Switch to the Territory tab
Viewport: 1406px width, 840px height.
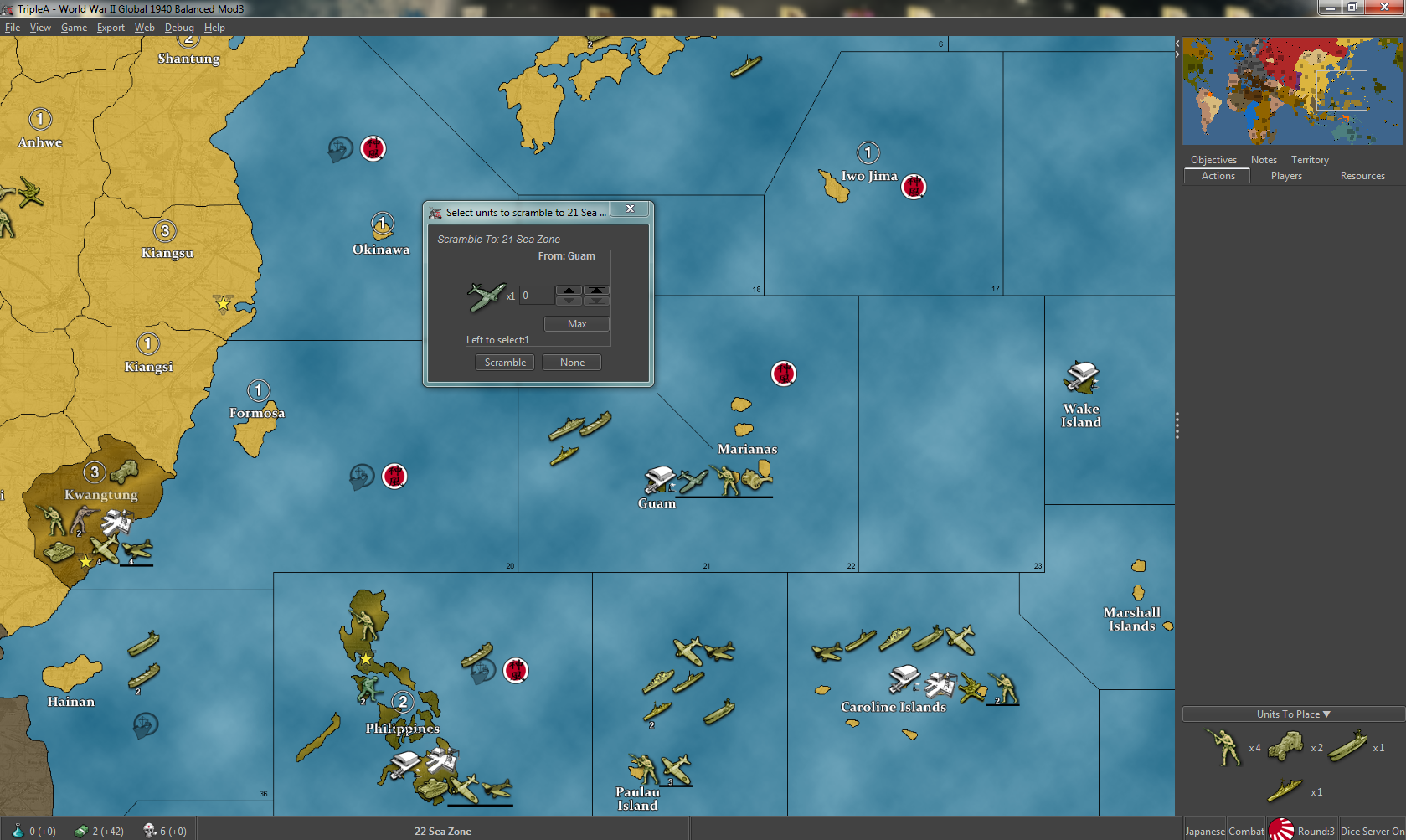(1310, 160)
